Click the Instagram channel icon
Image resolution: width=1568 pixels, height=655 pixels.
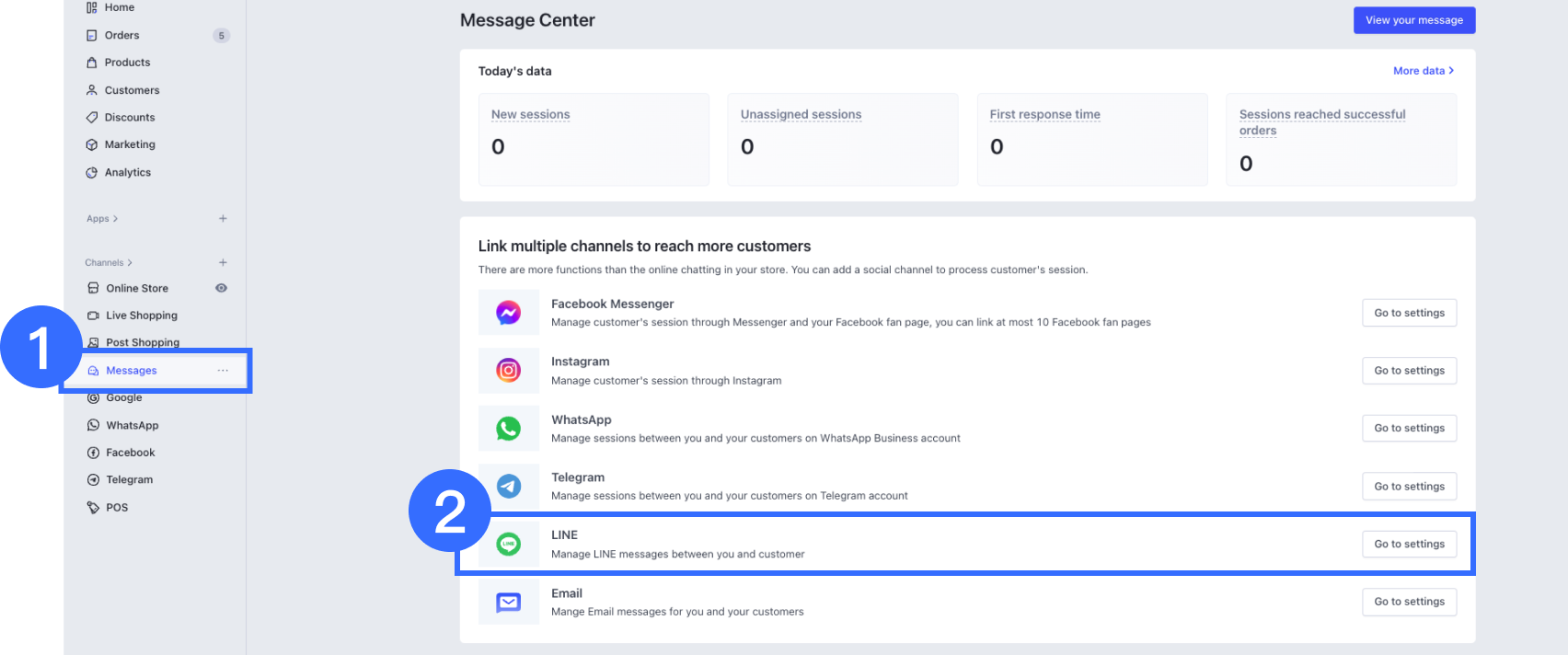coord(508,371)
